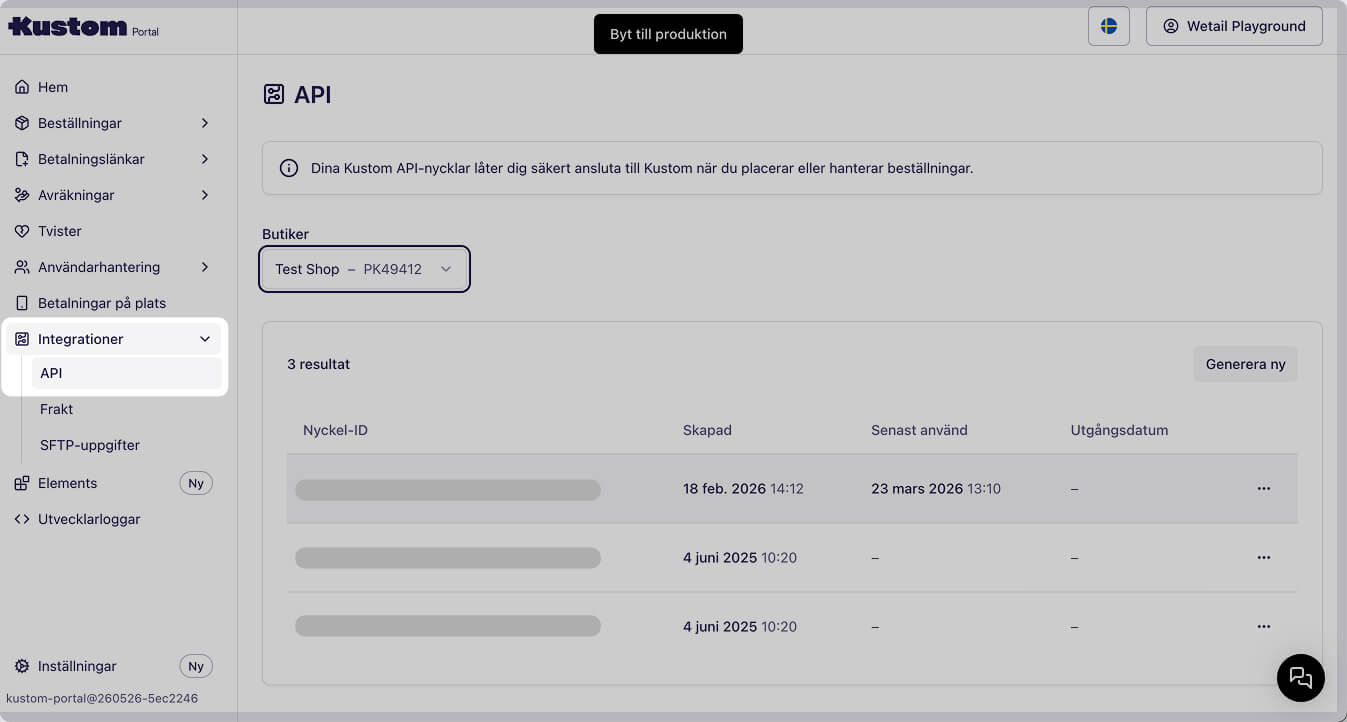Viewport: 1347px width, 722px height.
Task: Collapse the Integrationer section chevron
Action: click(205, 339)
